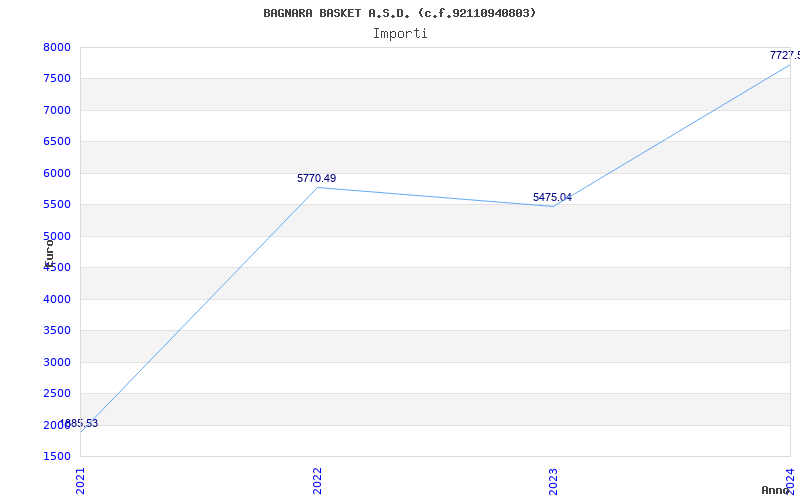Click the 4000 y-axis tick label

(57, 299)
